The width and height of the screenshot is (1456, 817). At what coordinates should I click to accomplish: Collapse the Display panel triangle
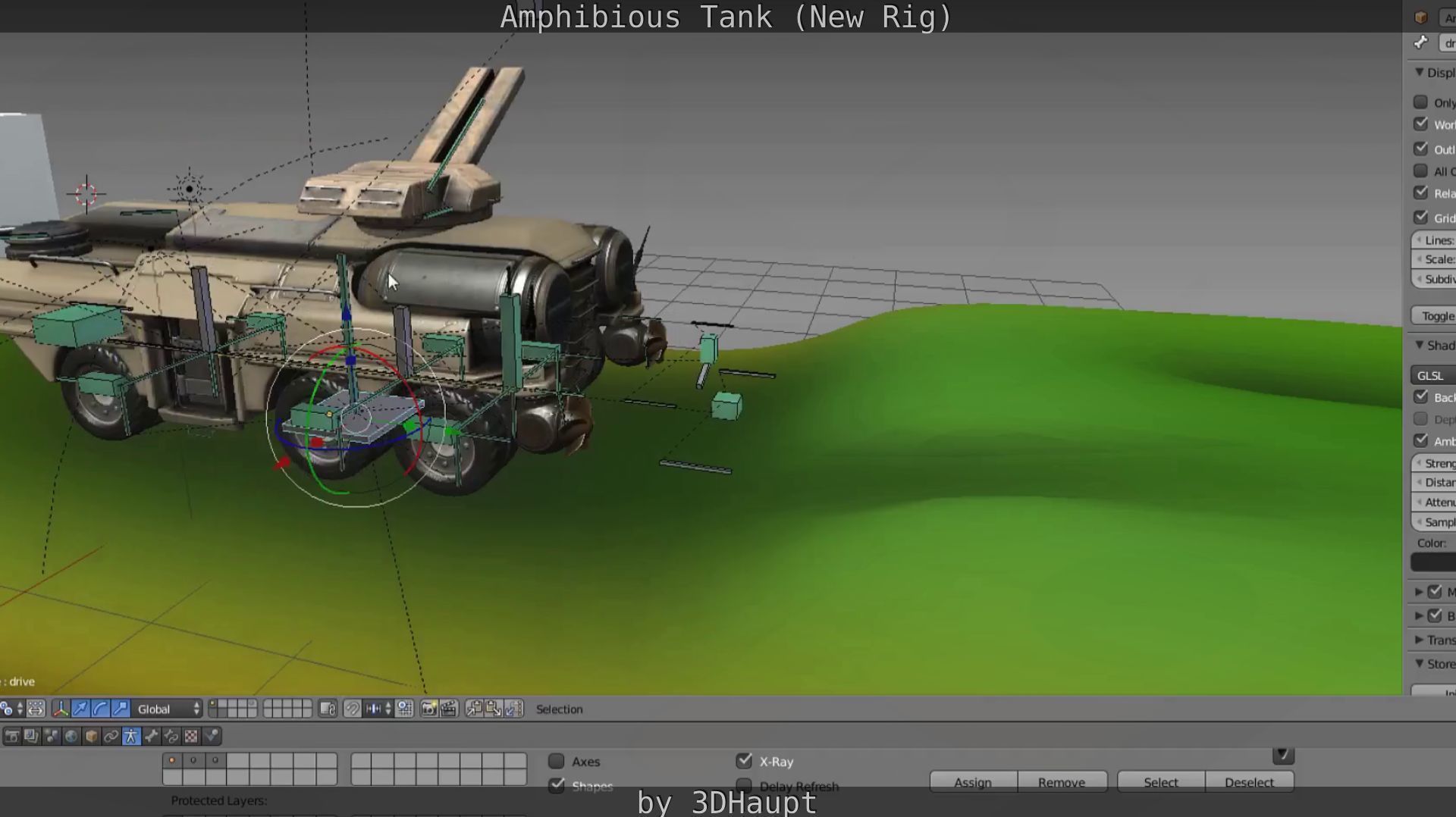coord(1419,72)
